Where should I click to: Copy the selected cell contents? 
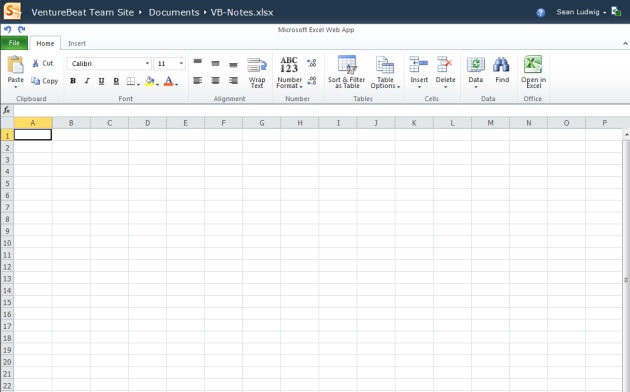coord(45,81)
